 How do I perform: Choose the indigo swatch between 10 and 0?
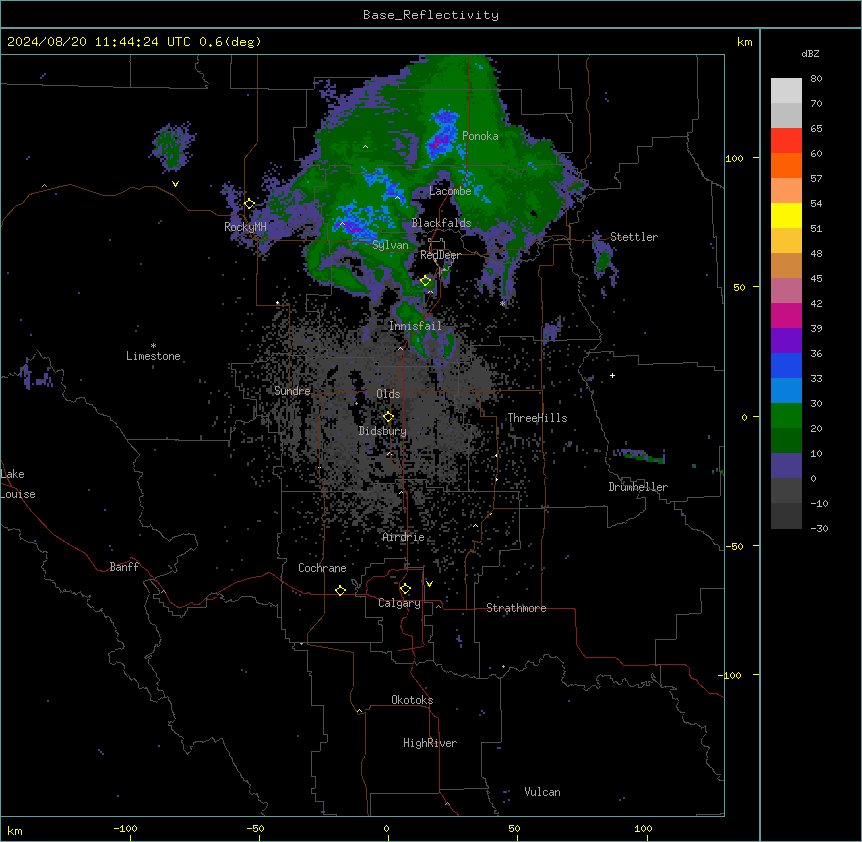(x=786, y=466)
